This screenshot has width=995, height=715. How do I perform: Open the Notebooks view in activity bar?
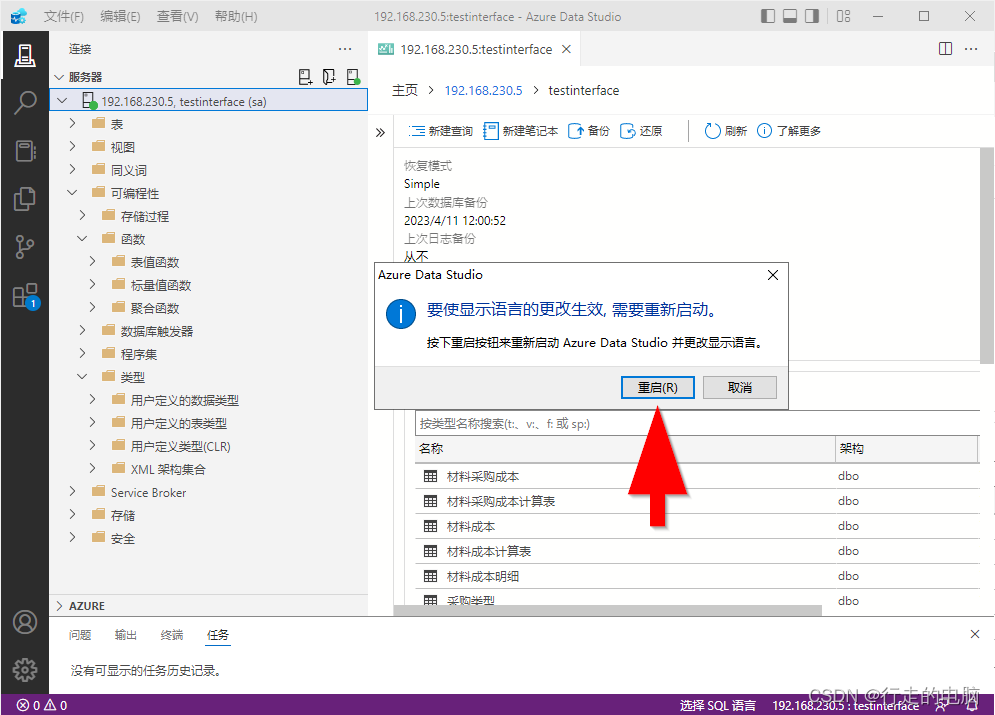(x=25, y=151)
